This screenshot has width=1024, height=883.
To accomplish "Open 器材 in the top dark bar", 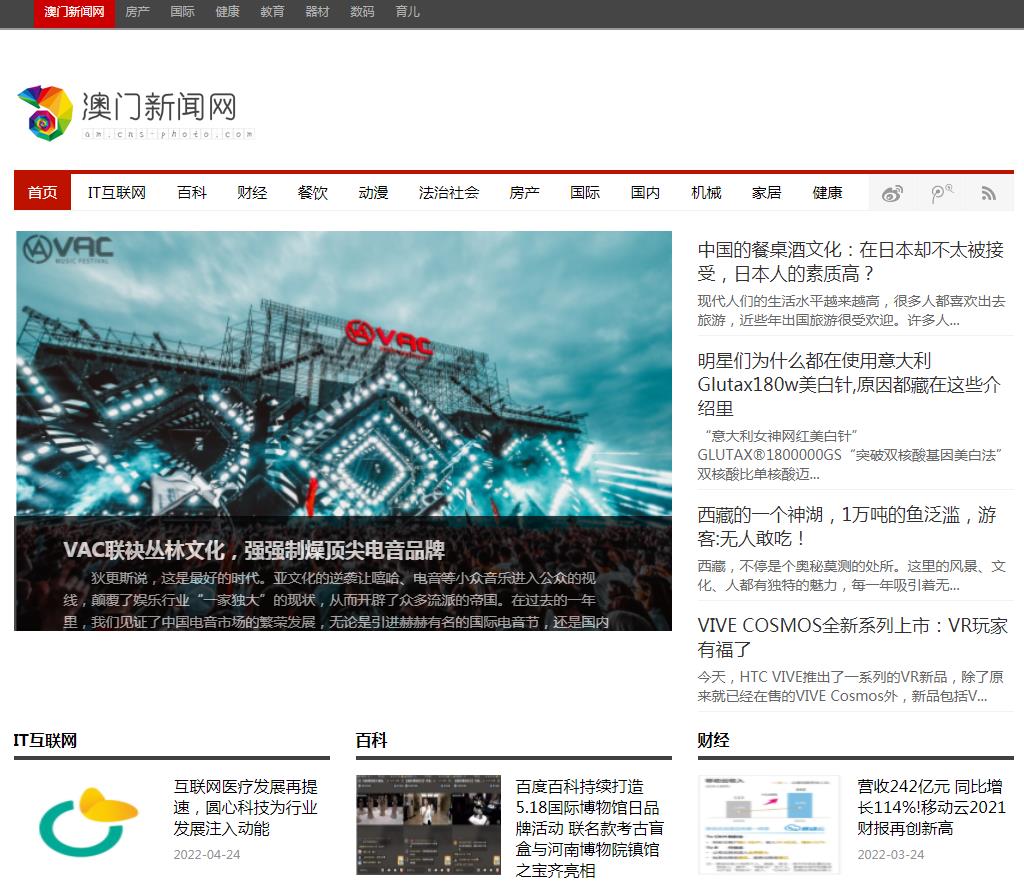I will [317, 12].
